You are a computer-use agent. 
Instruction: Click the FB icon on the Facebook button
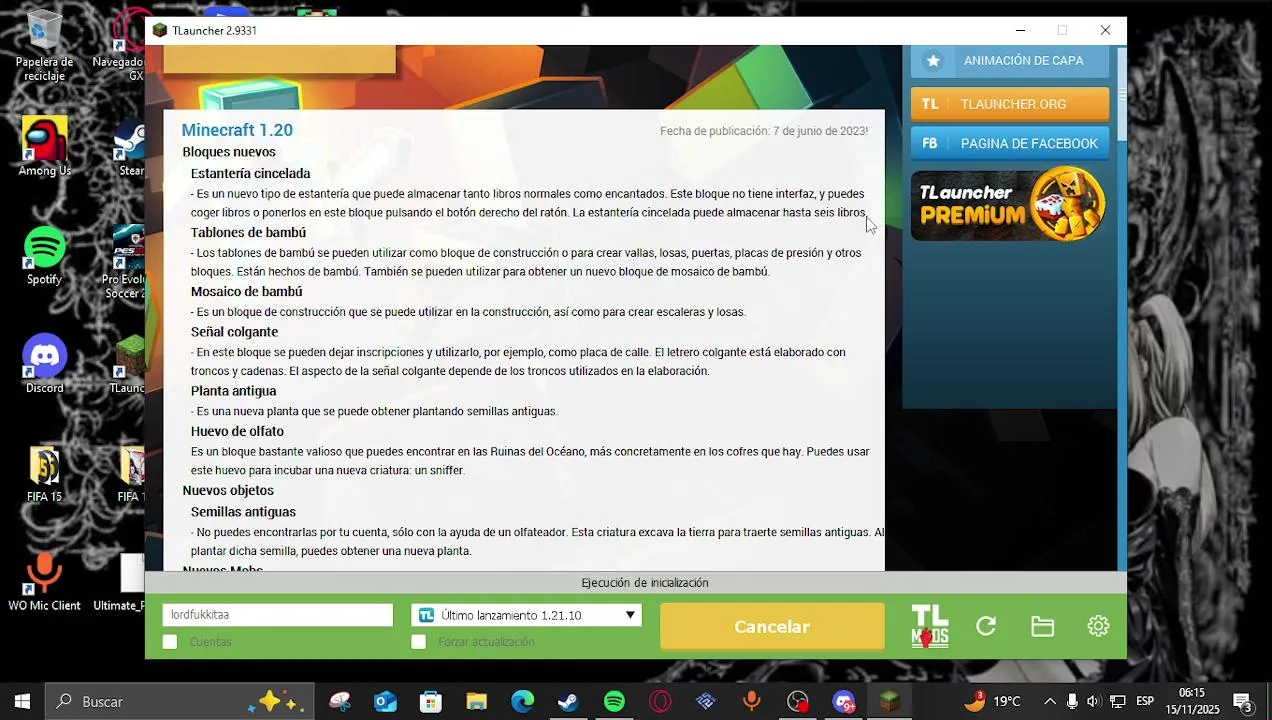pos(930,143)
